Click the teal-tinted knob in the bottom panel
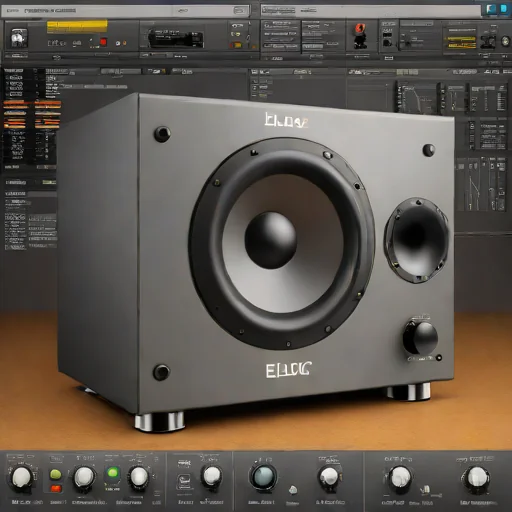512x512 pixels. (x=263, y=477)
